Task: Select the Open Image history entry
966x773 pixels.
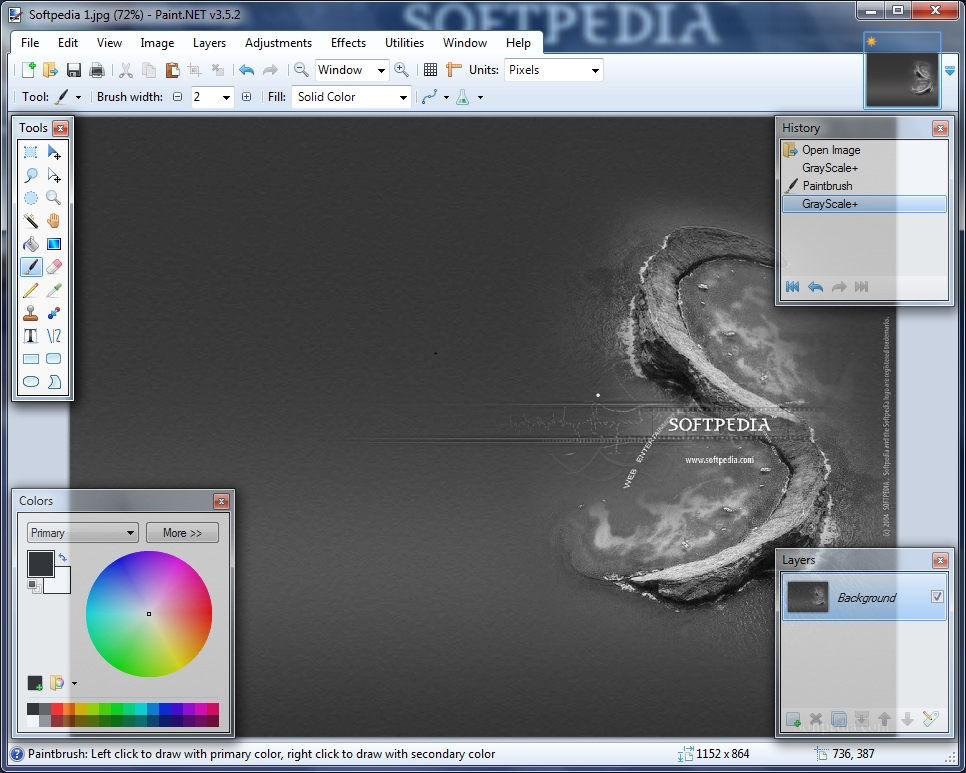Action: click(864, 150)
